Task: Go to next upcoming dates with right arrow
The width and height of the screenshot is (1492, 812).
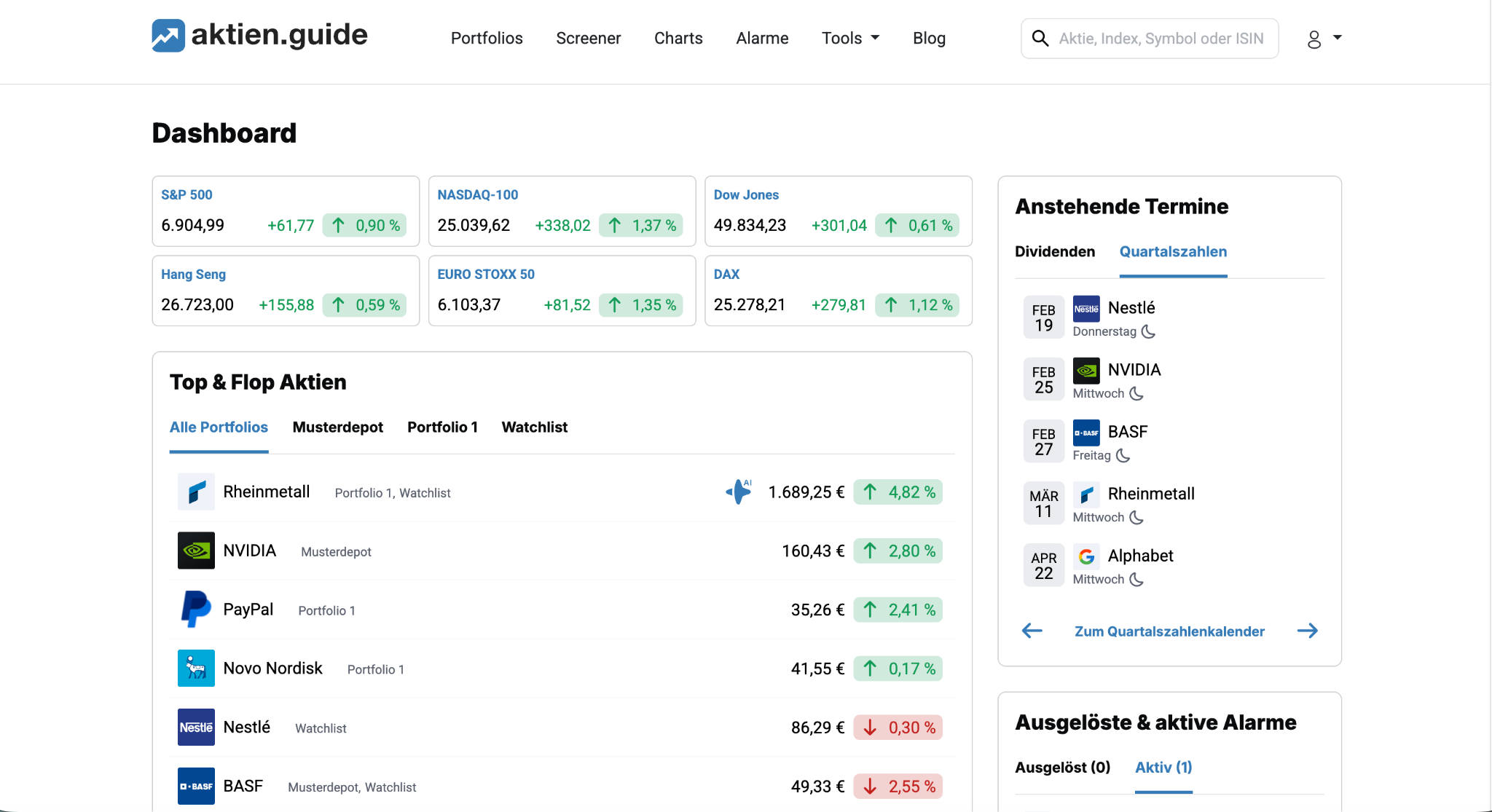Action: tap(1307, 631)
